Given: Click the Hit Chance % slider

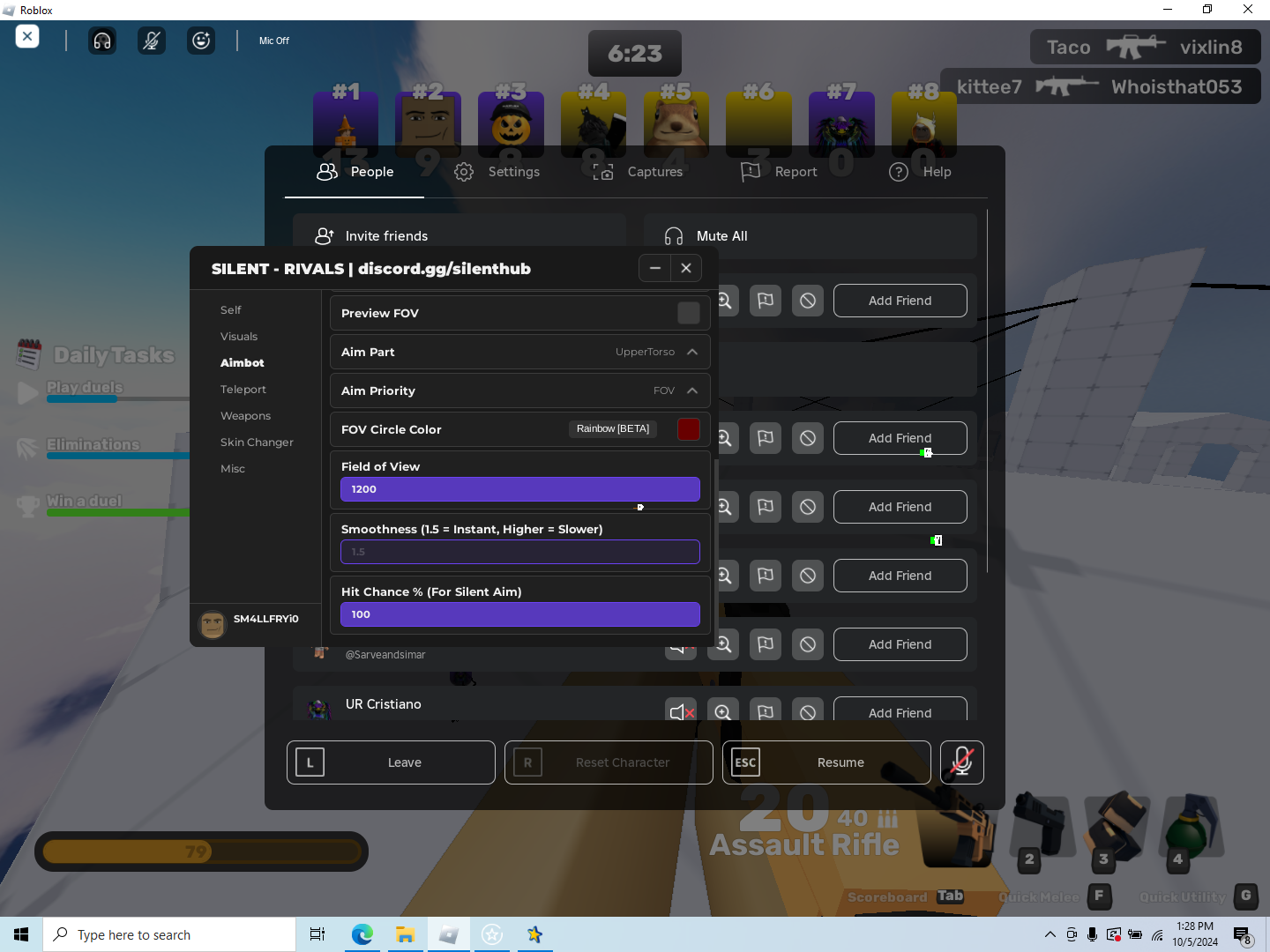Looking at the screenshot, I should click(x=520, y=614).
